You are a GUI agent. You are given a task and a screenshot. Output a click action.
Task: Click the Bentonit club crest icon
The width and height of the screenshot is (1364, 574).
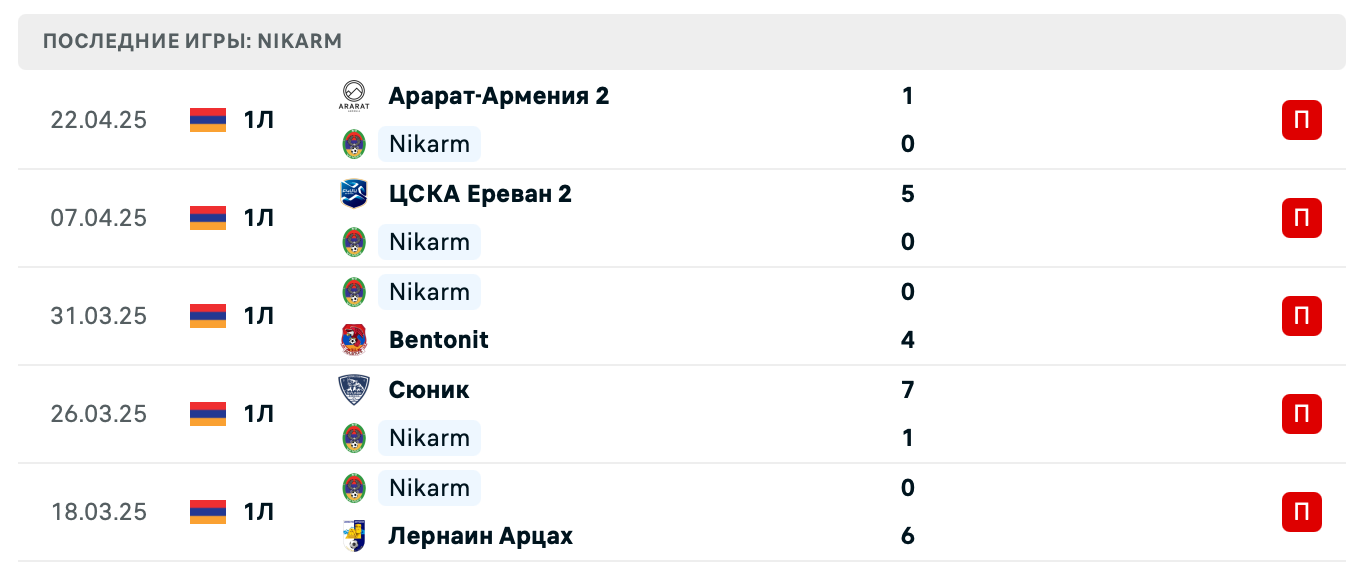pyautogui.click(x=354, y=340)
